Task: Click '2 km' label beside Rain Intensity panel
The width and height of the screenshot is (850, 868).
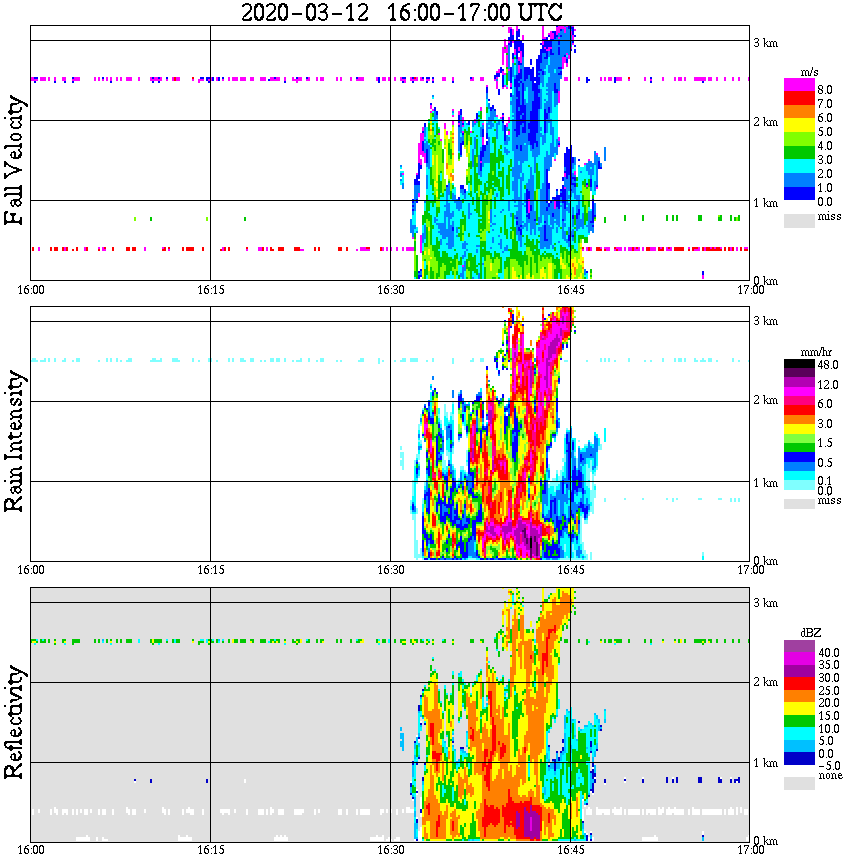Action: [765, 400]
